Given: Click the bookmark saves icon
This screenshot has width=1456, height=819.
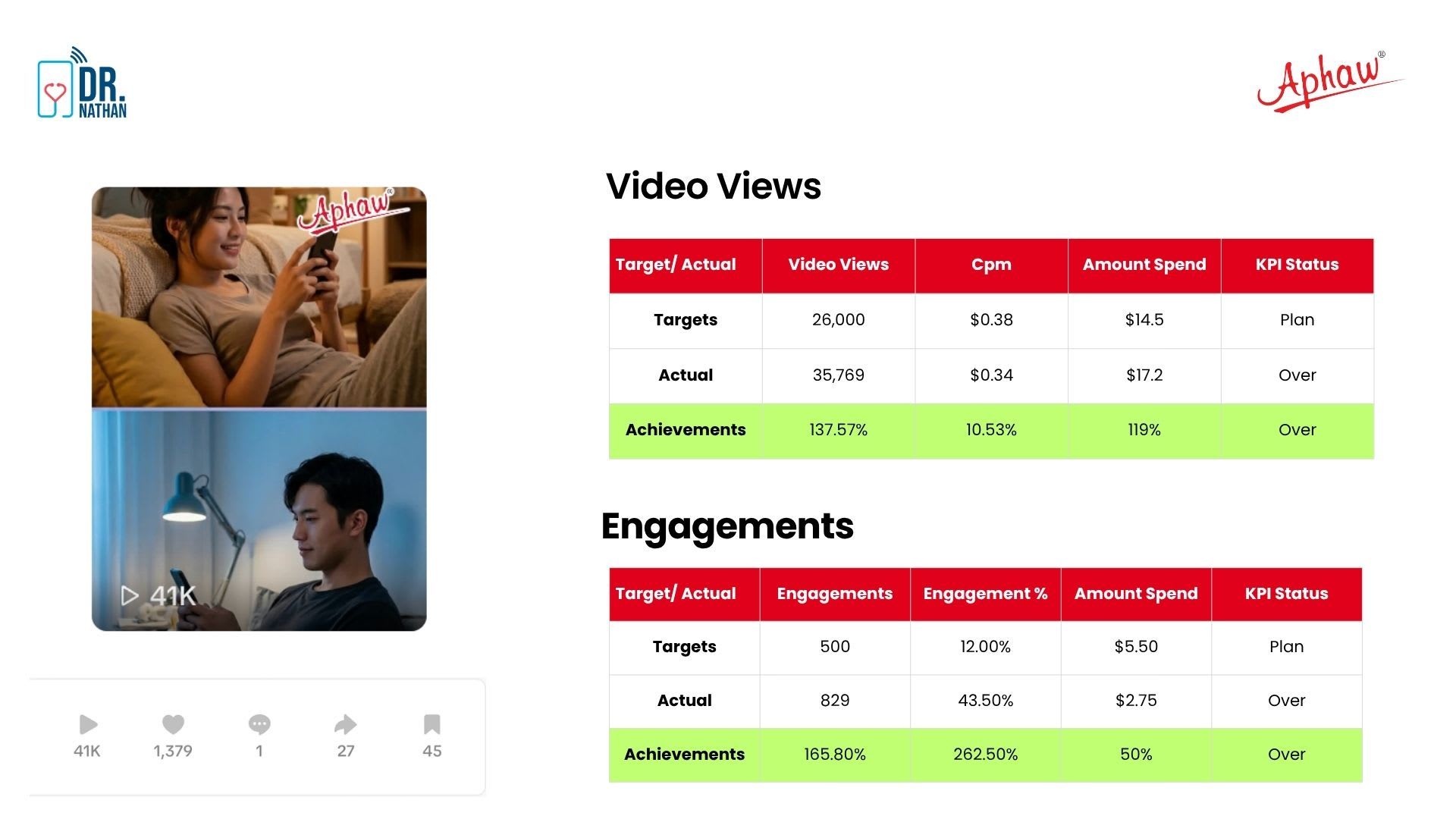Looking at the screenshot, I should 431,725.
